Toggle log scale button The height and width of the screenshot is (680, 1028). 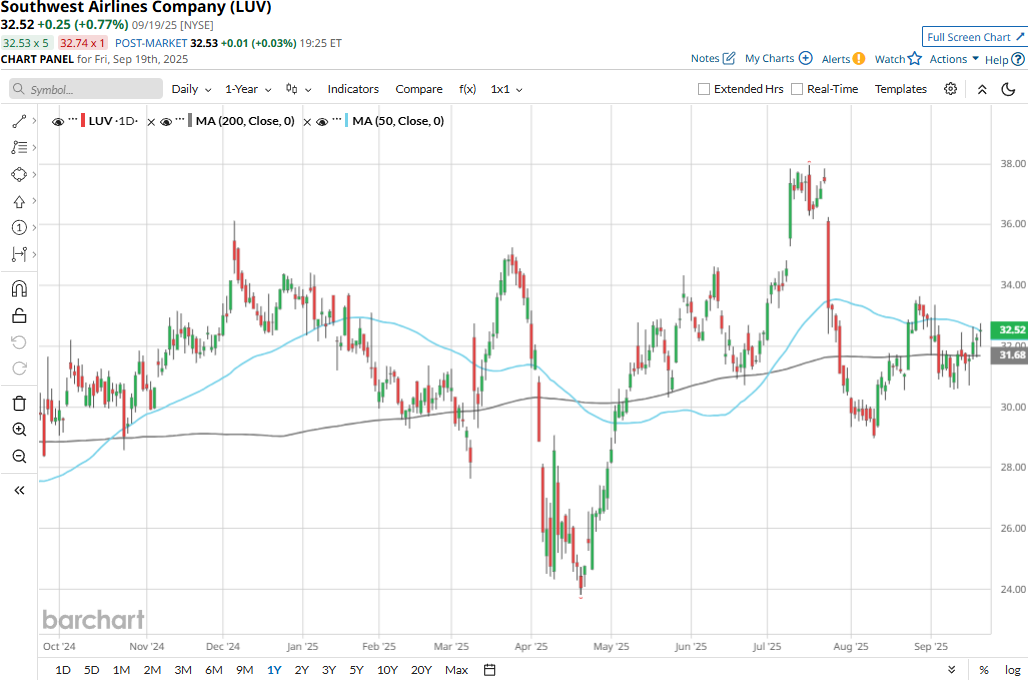tap(1013, 670)
